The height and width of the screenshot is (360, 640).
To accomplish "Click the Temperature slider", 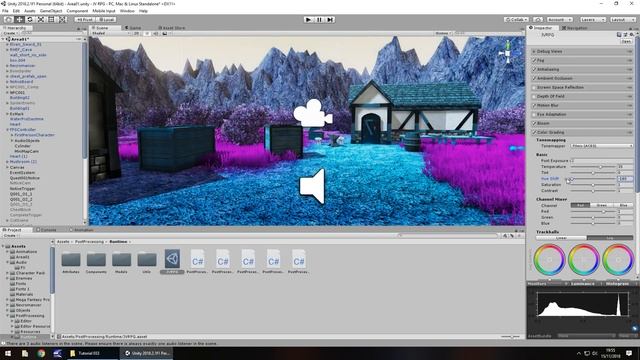I will click(x=593, y=167).
